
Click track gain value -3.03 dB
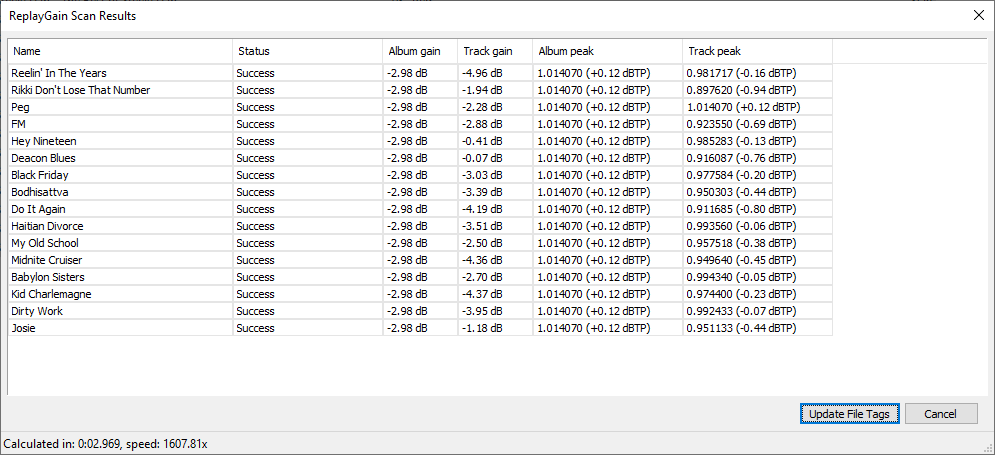[482, 175]
